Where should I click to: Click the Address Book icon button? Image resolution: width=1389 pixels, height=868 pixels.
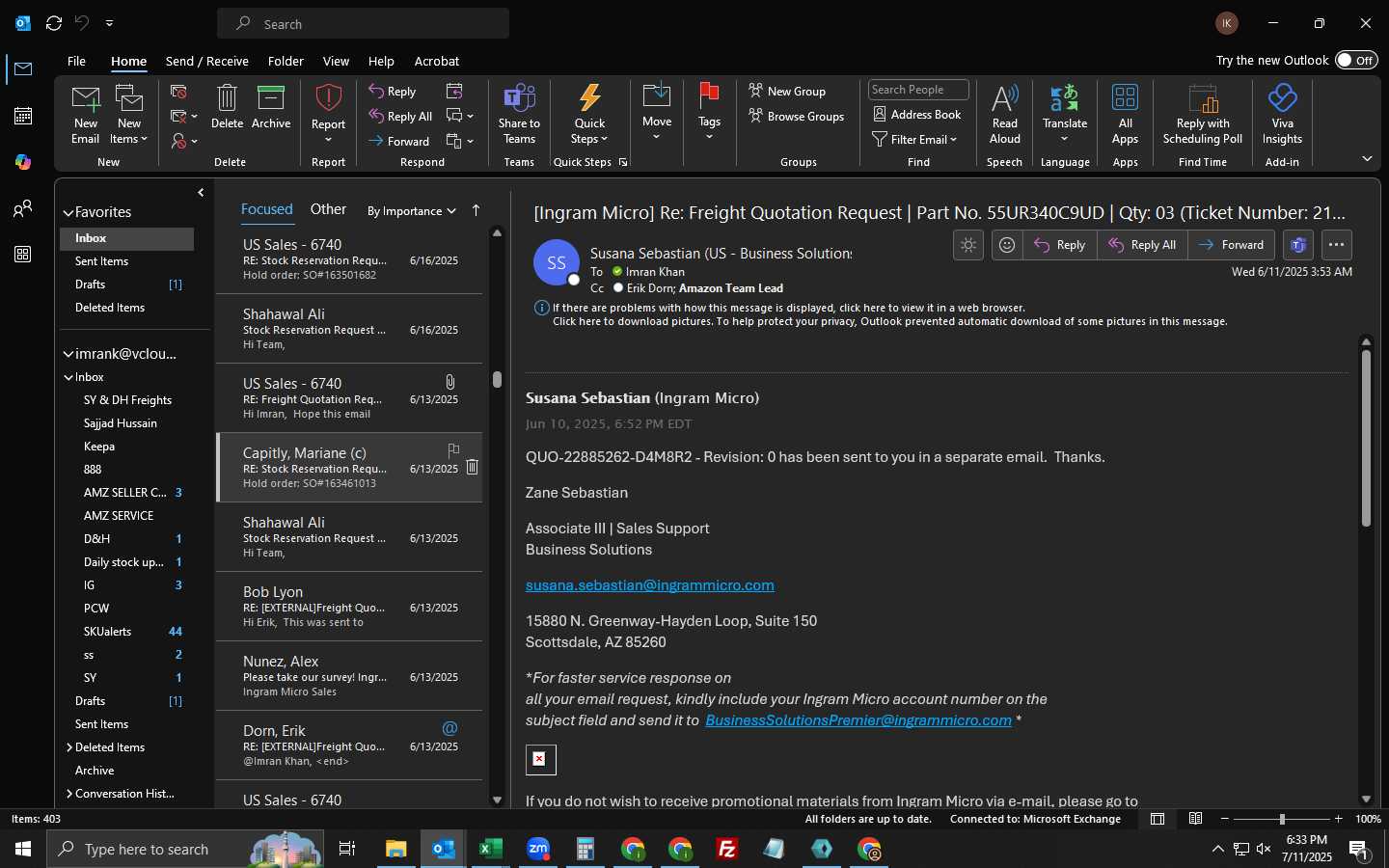pos(917,114)
